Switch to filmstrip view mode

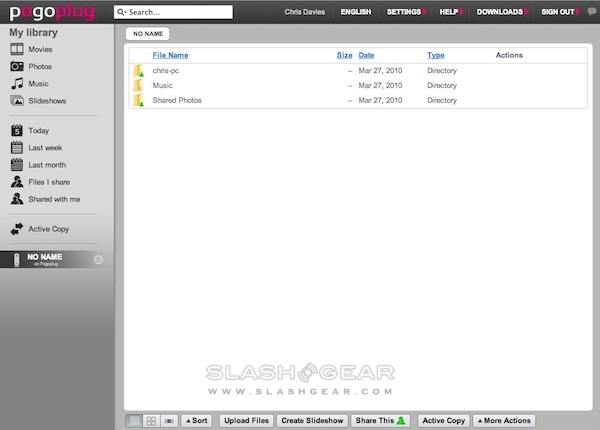[169, 421]
